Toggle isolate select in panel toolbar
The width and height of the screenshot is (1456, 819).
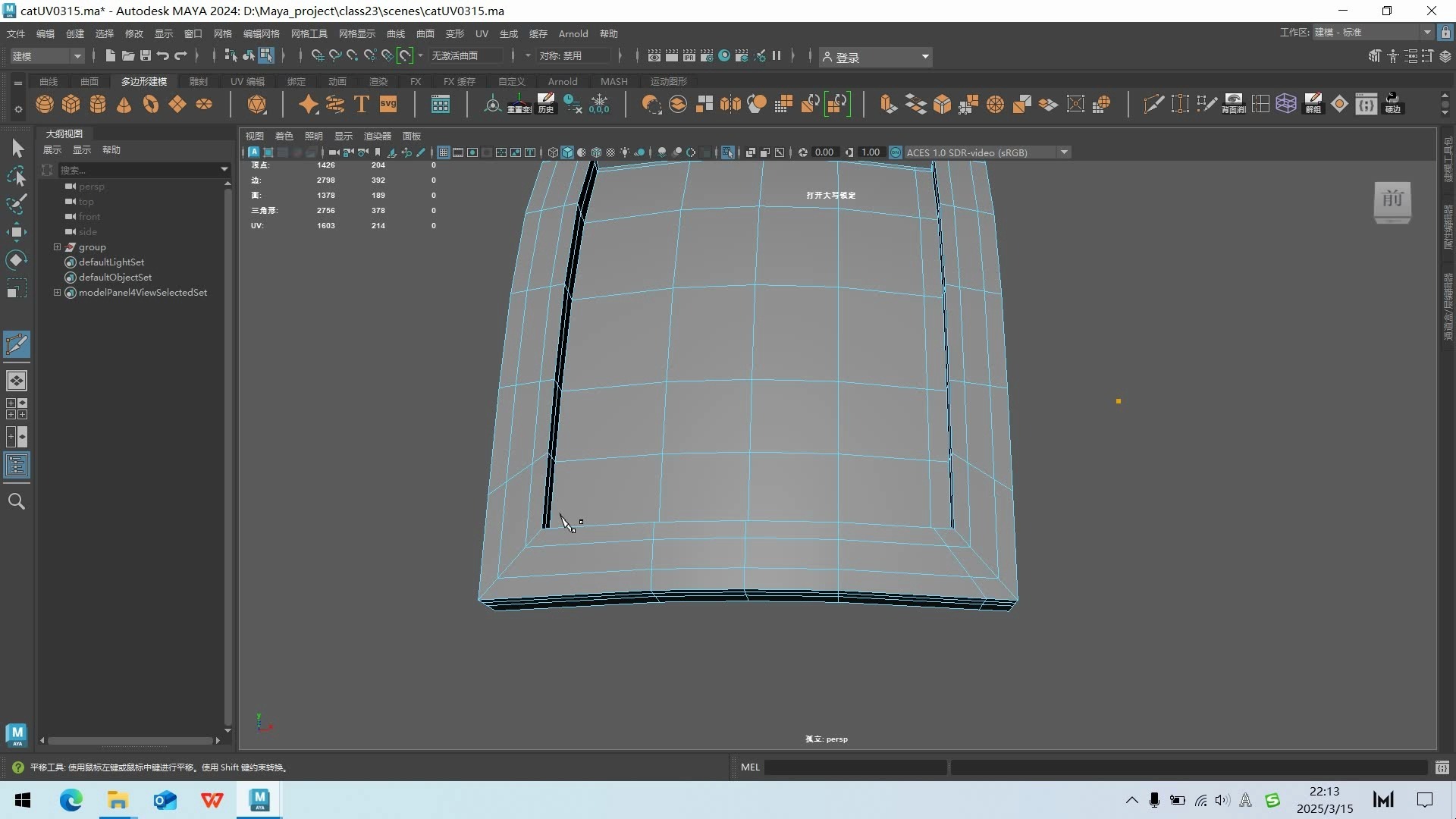[727, 152]
